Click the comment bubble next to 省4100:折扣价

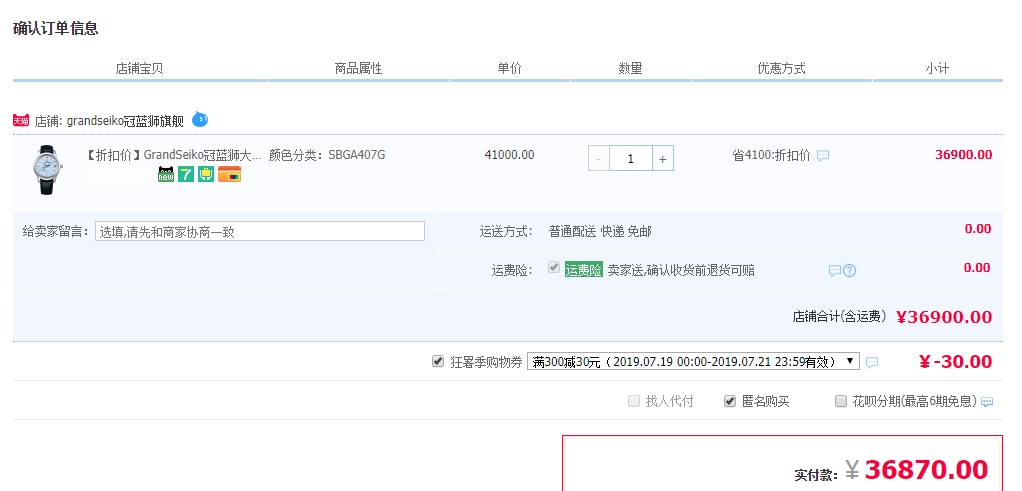[823, 156]
